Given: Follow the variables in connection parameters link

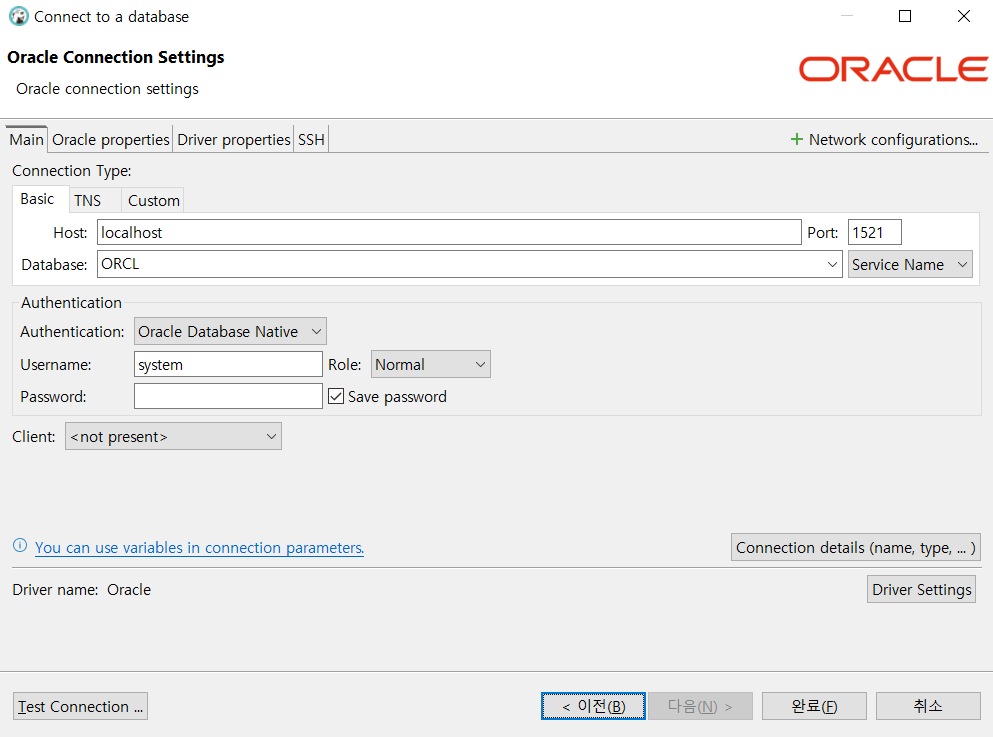Looking at the screenshot, I should pyautogui.click(x=199, y=547).
